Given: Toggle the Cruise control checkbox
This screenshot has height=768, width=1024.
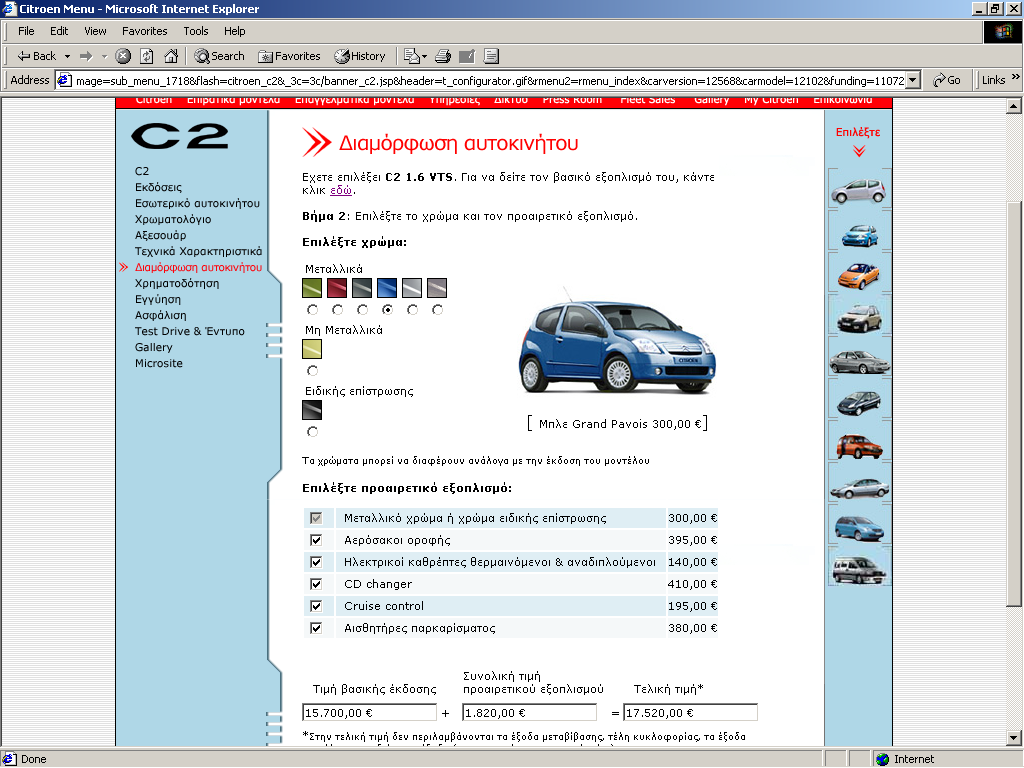Looking at the screenshot, I should [x=316, y=606].
